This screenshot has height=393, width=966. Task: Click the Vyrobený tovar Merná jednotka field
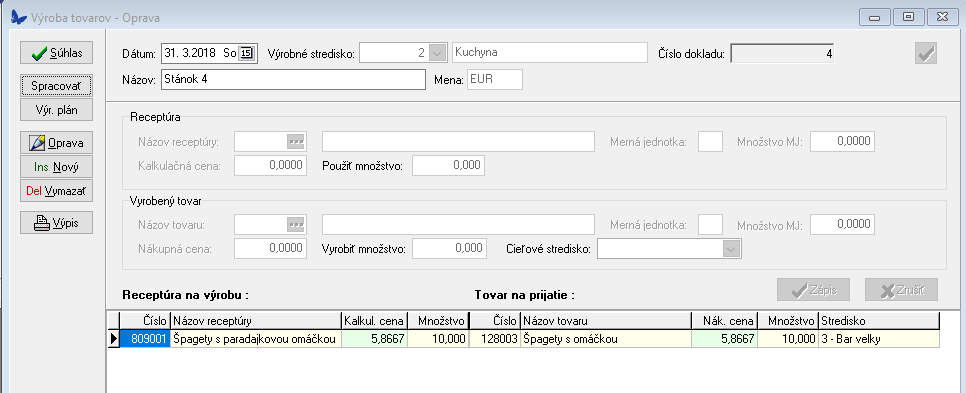(x=710, y=225)
